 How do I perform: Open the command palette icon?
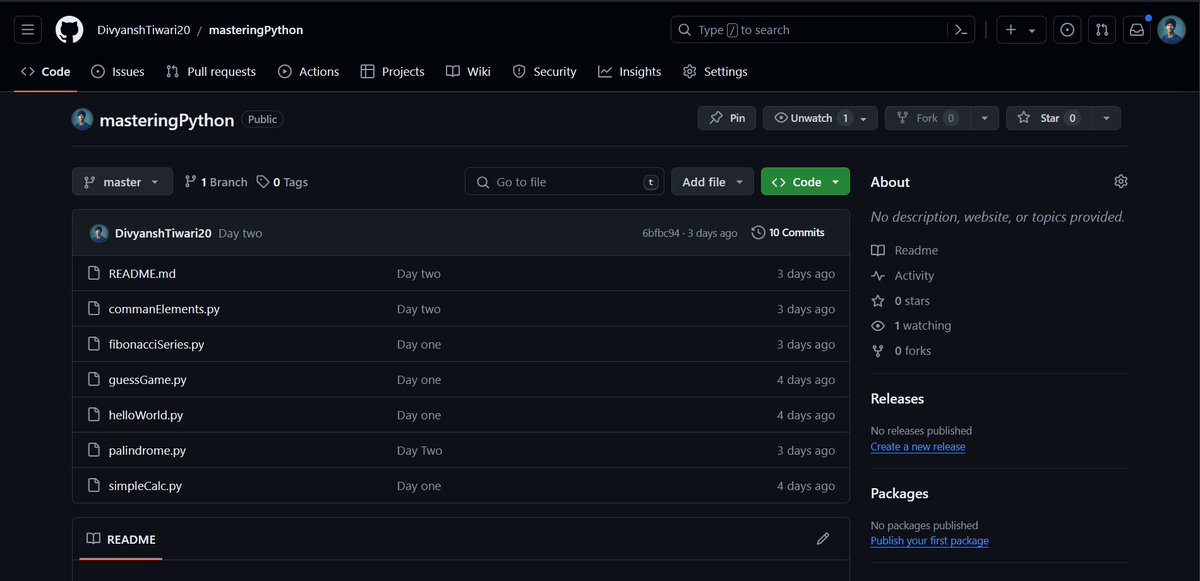(x=960, y=30)
